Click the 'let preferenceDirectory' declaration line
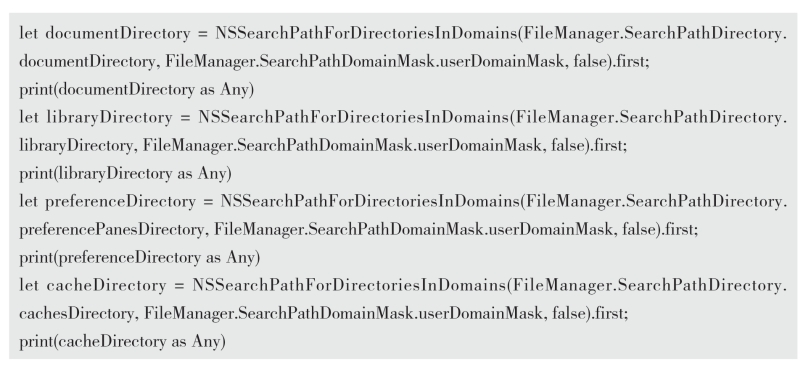Viewport: 811px width, 365px height. click(403, 202)
